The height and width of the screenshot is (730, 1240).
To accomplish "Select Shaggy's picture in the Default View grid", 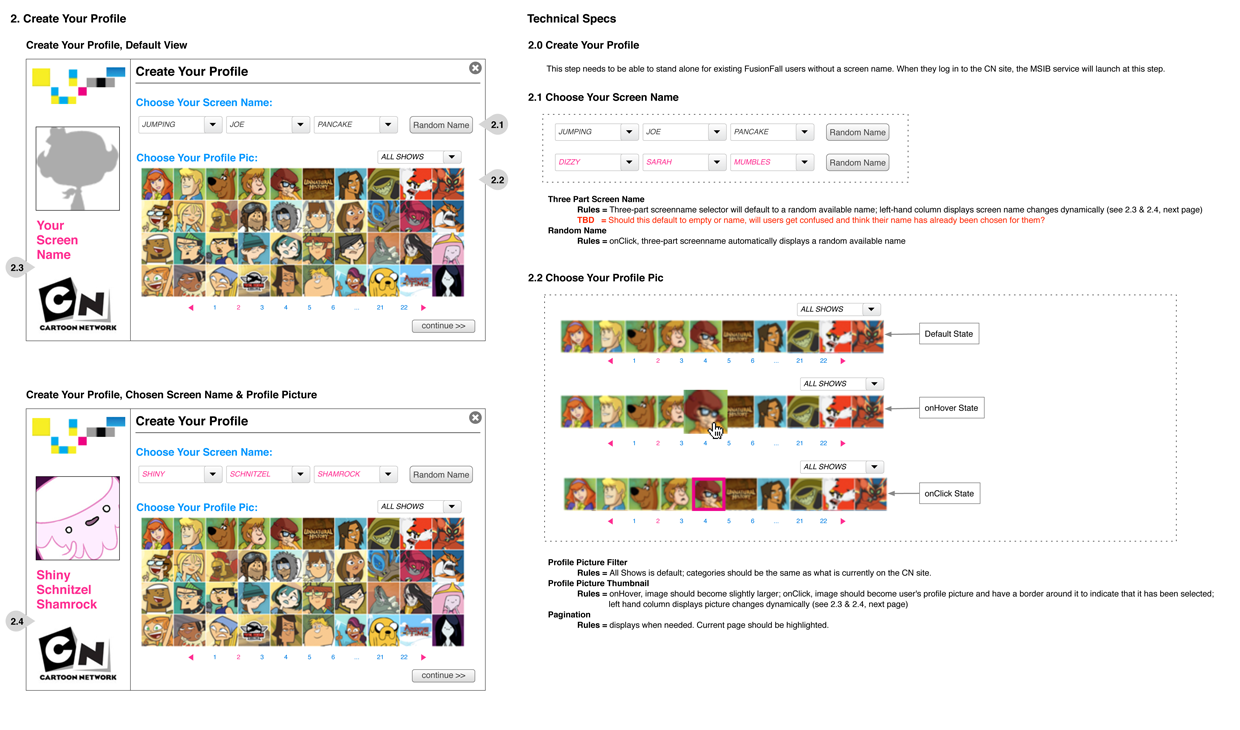I will click(x=254, y=184).
